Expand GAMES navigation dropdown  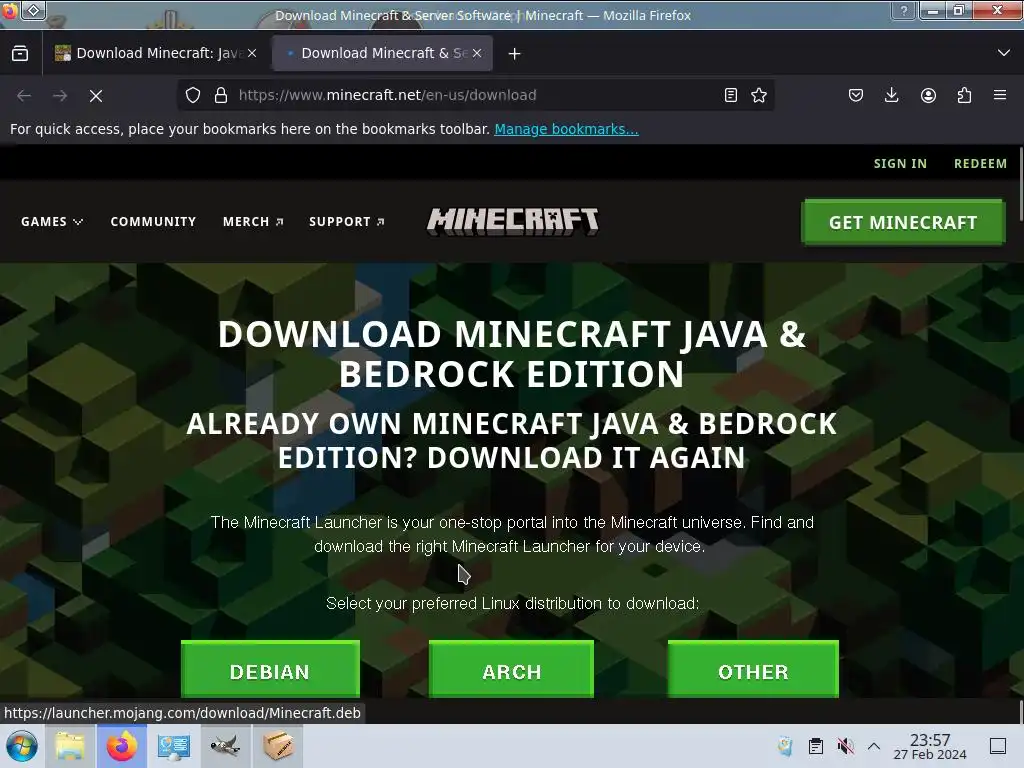(x=52, y=221)
